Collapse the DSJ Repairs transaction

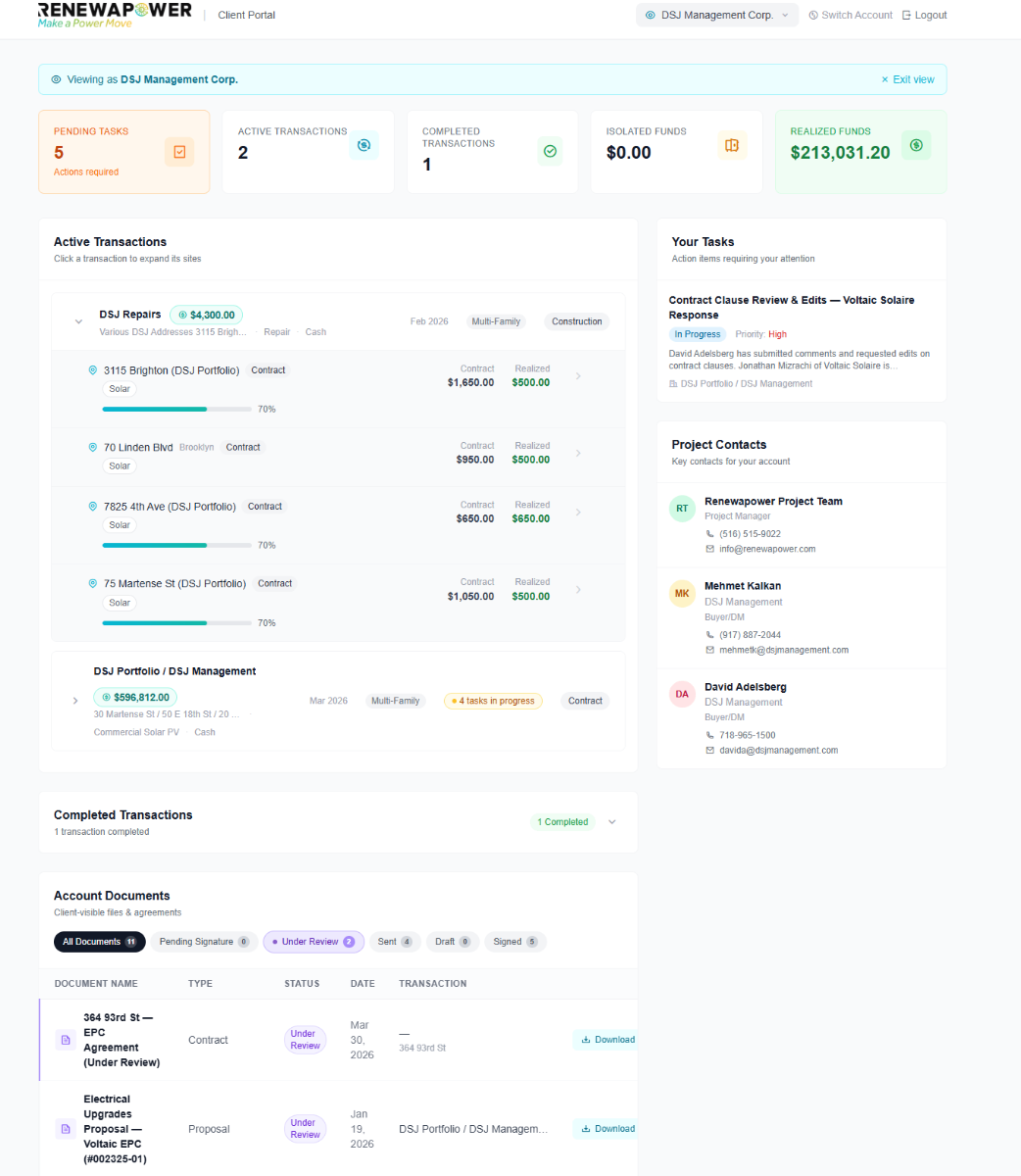point(77,320)
